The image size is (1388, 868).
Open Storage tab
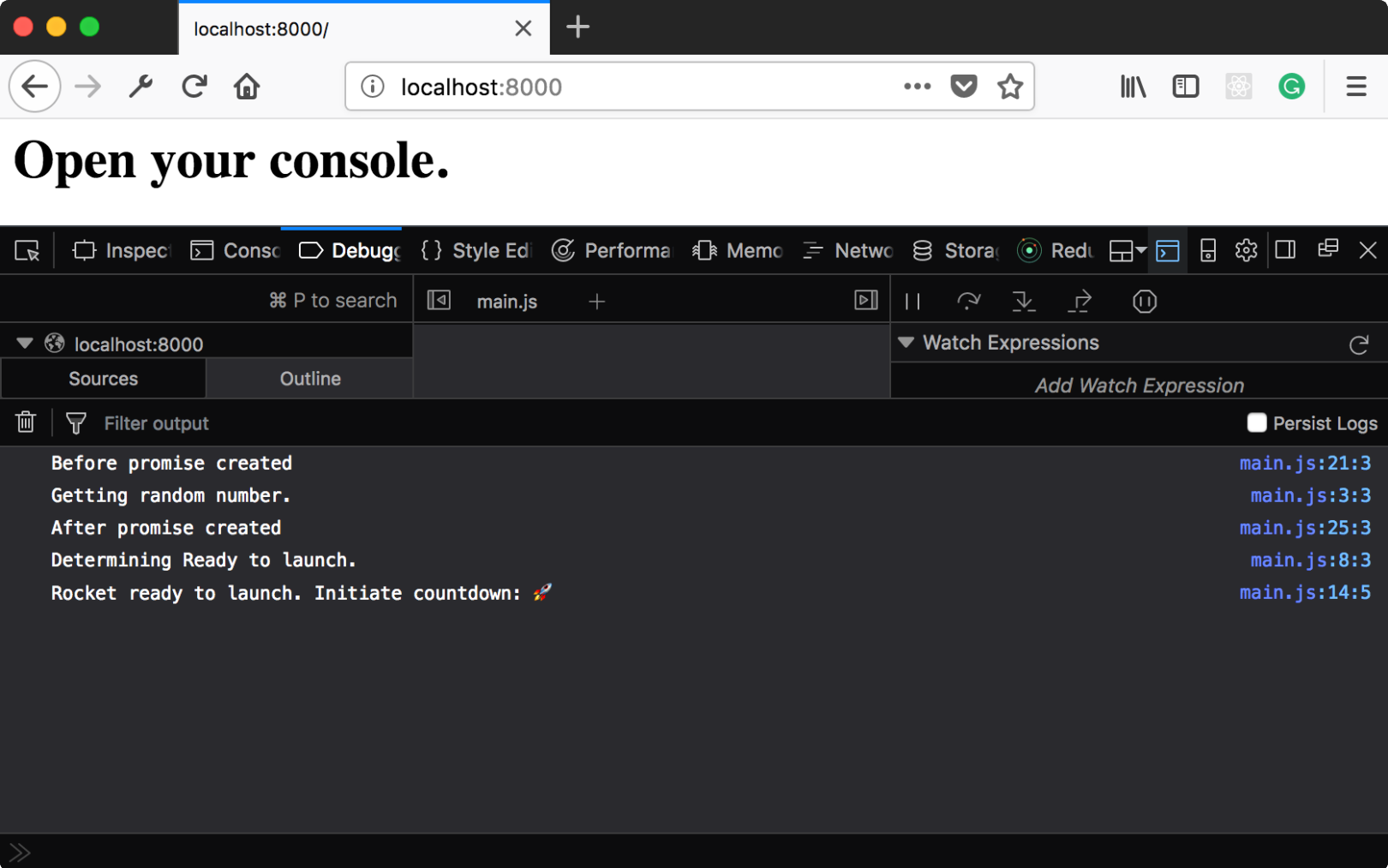956,251
